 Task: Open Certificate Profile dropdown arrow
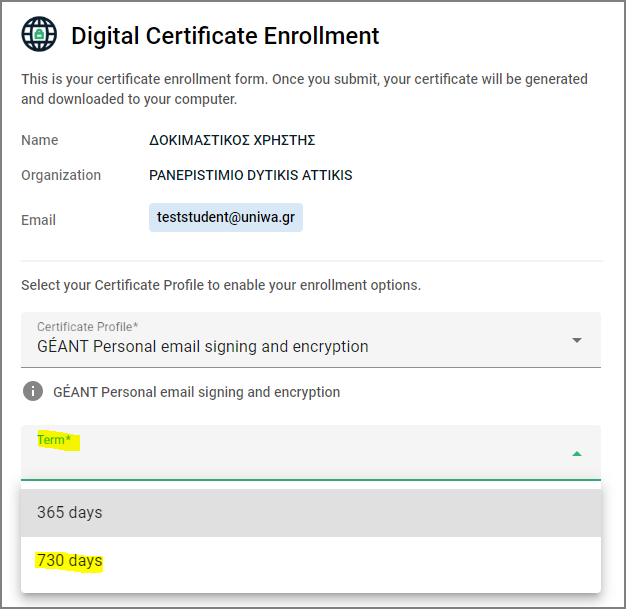tap(576, 340)
